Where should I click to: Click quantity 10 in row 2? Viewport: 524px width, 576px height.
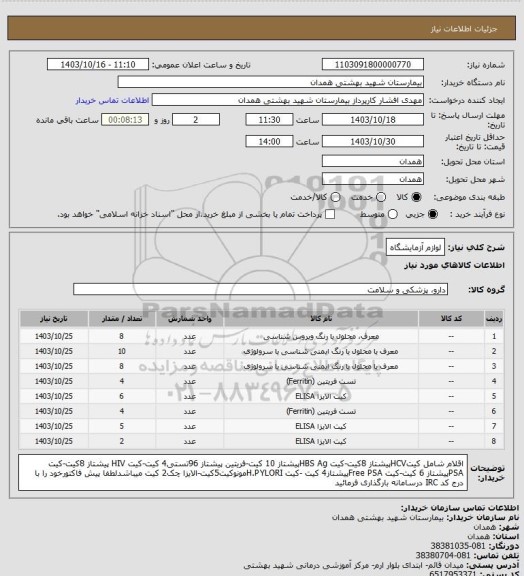[122, 352]
